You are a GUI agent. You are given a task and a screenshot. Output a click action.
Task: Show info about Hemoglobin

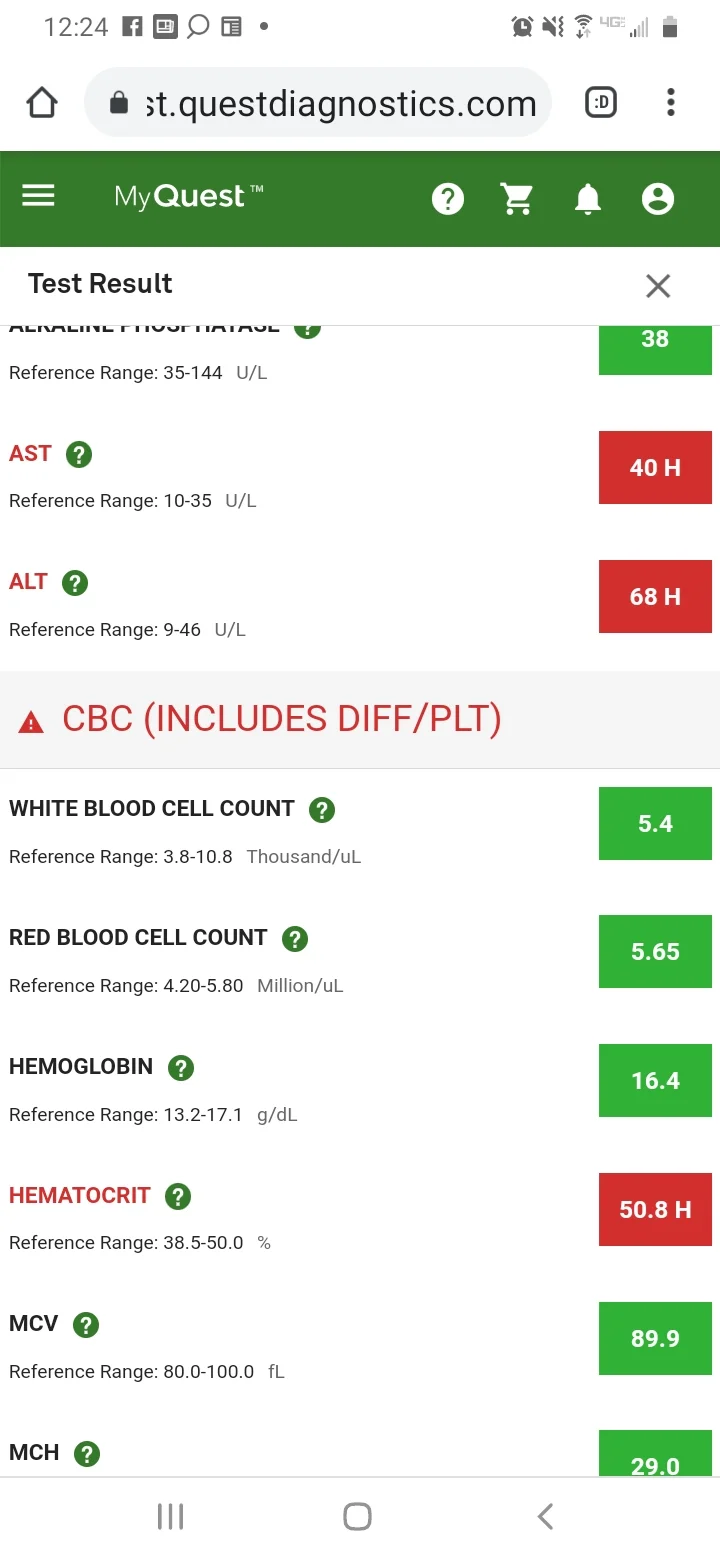click(180, 1067)
